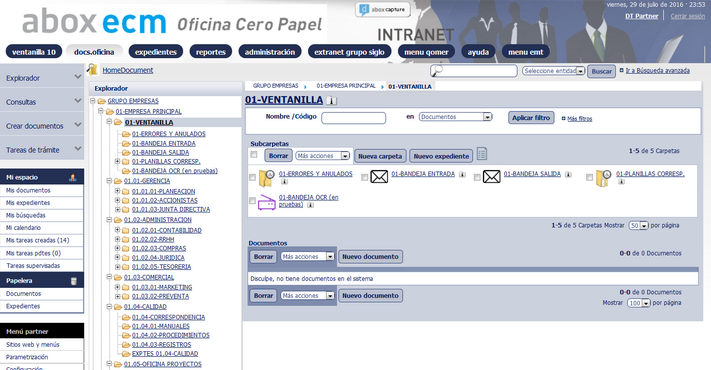The image size is (711, 370).
Task: Open the reportes menu
Action: pyautogui.click(x=210, y=52)
